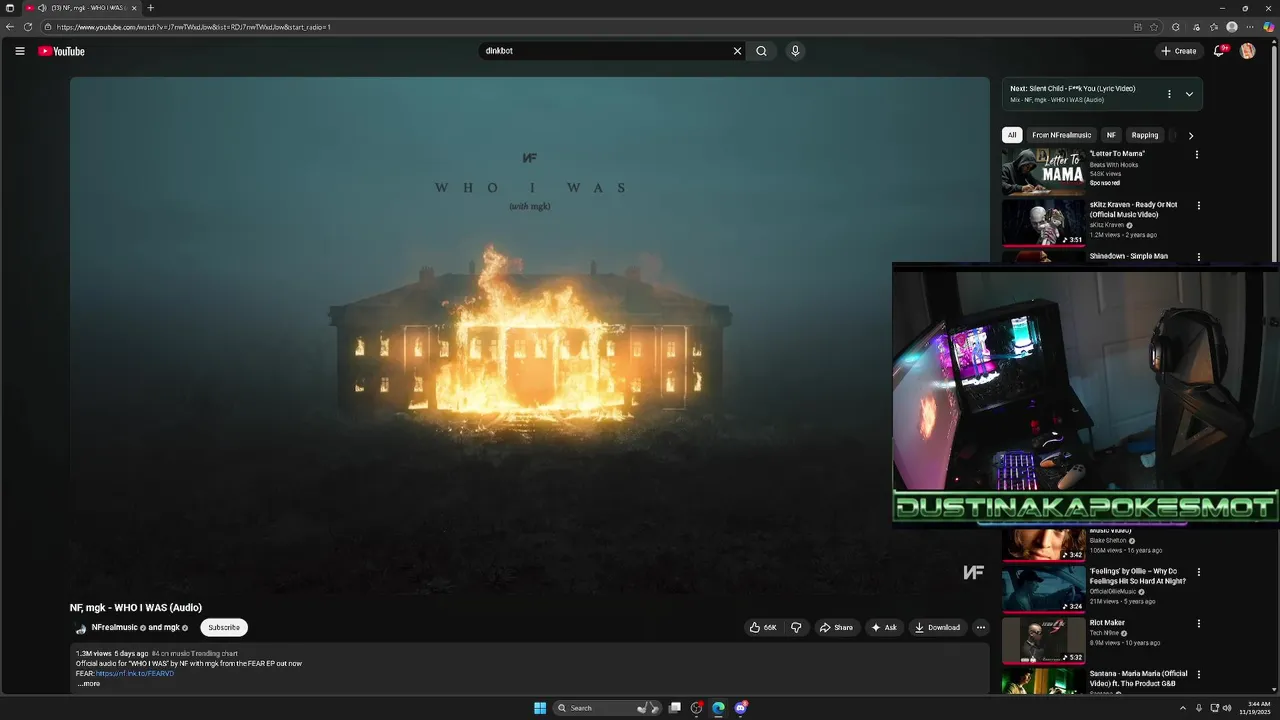Select the 'NF' filter chip
Viewport: 1280px width, 720px height.
point(1111,135)
